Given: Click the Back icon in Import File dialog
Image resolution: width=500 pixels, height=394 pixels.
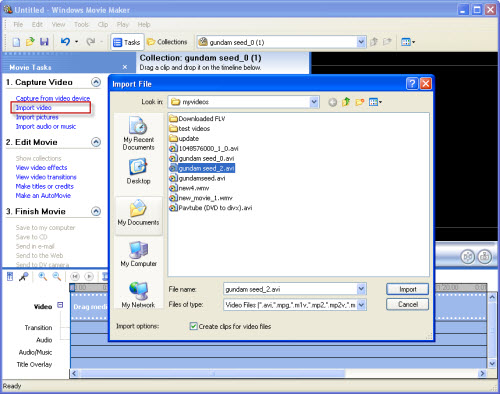Looking at the screenshot, I should [x=332, y=102].
